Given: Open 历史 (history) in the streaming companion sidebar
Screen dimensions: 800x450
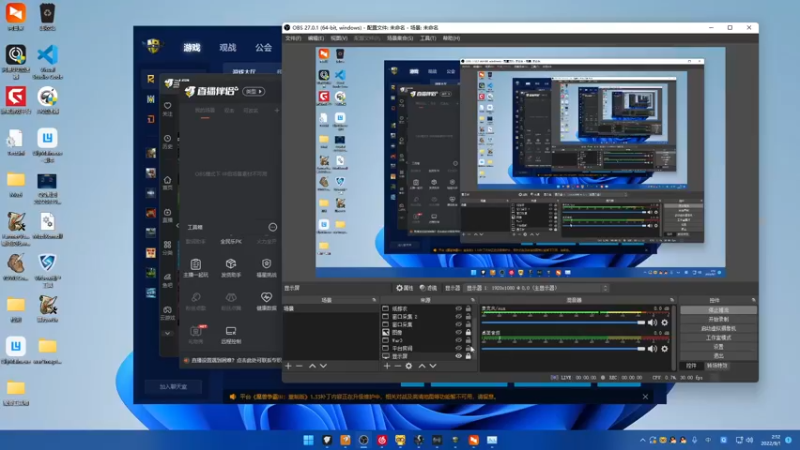Looking at the screenshot, I should [x=167, y=141].
